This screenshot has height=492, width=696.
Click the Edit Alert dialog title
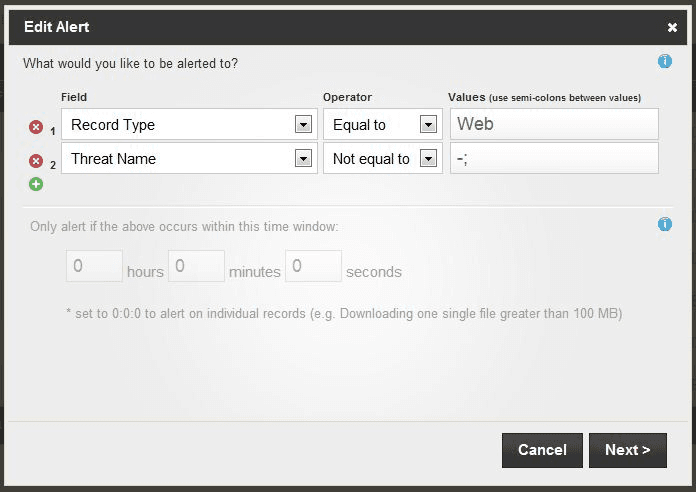pyautogui.click(x=57, y=27)
